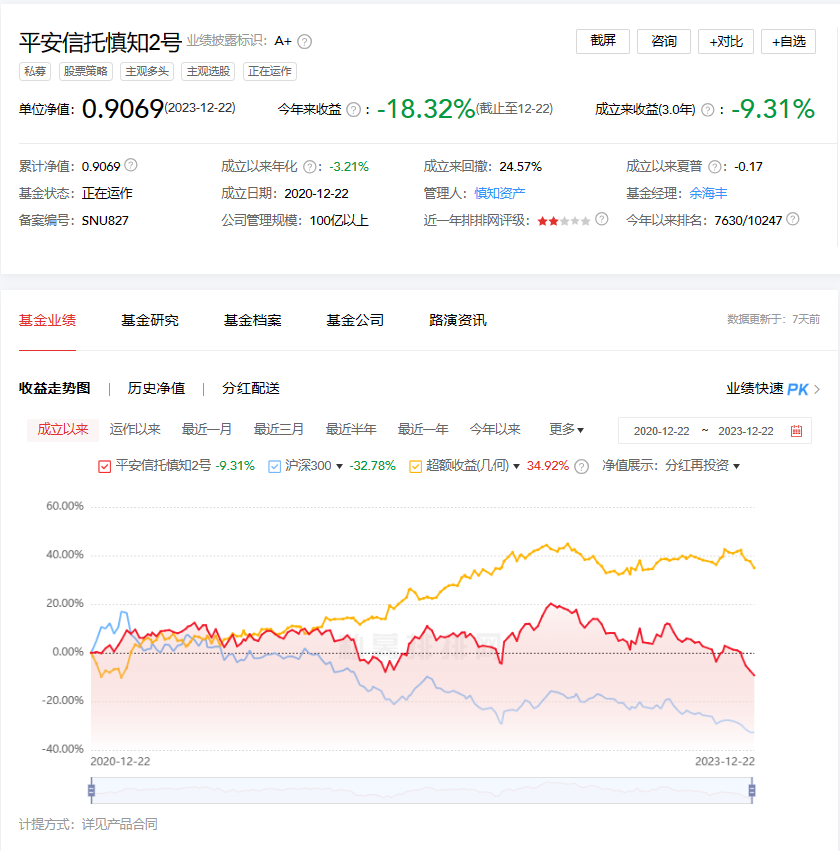Click 备案编号 value SNU827
This screenshot has height=851, width=840.
105,221
